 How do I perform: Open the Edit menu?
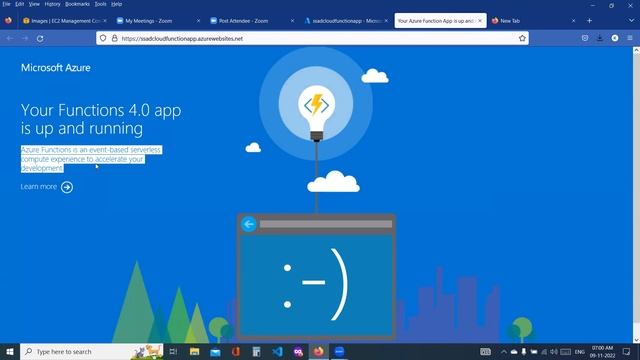point(20,4)
